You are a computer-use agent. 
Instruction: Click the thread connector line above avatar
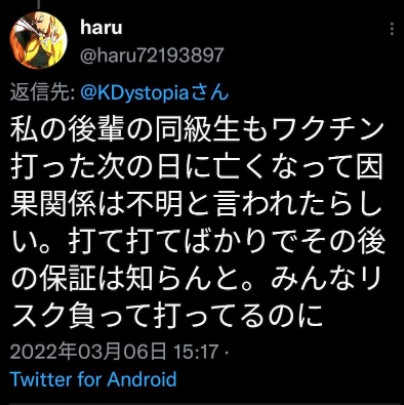pos(39,4)
